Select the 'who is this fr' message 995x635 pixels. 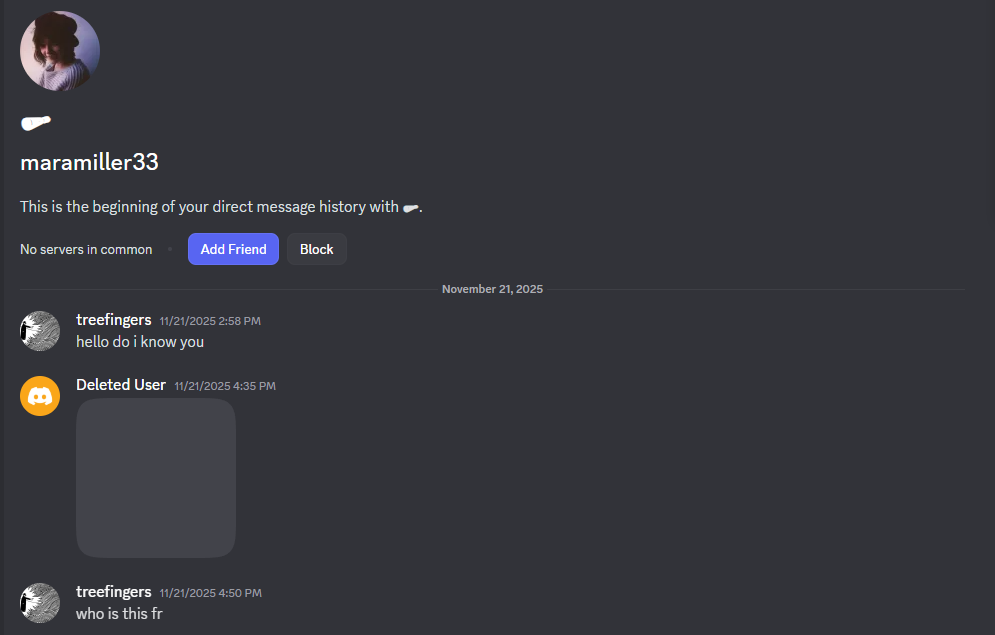pyautogui.click(x=119, y=614)
